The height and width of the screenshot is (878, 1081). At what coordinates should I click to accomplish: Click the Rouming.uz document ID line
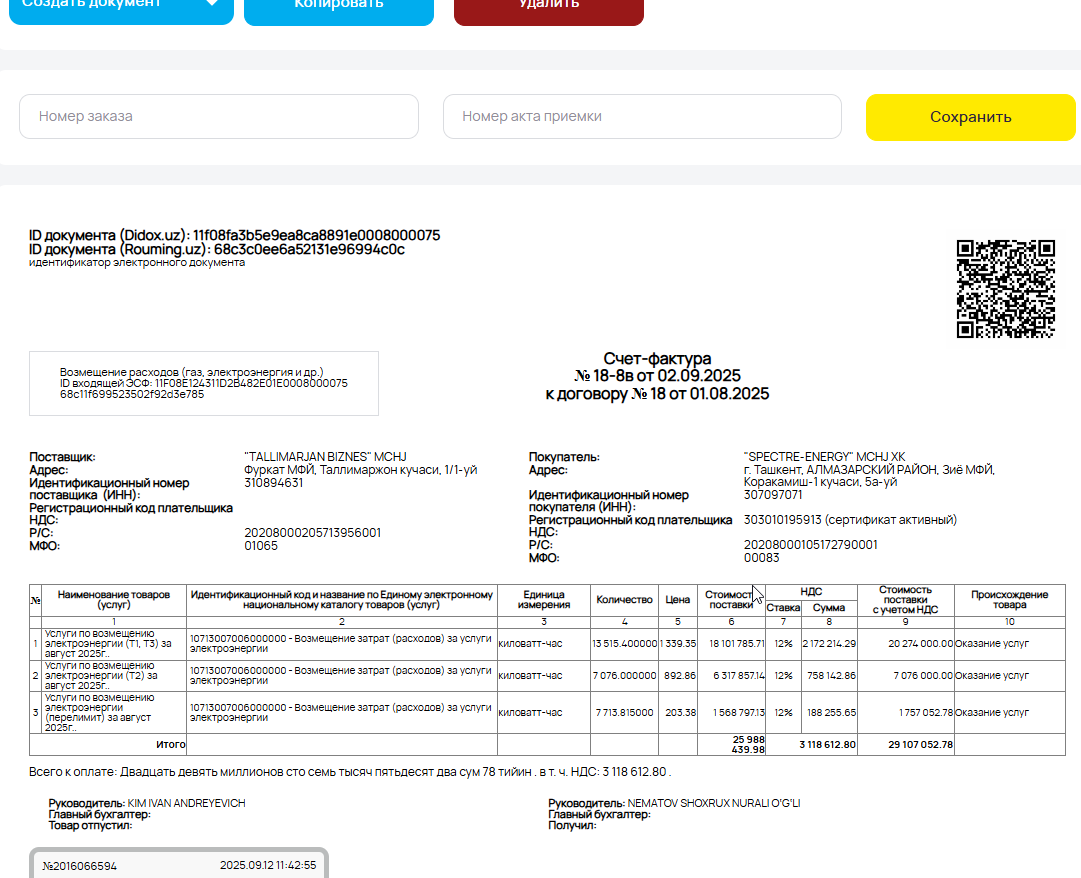[216, 249]
